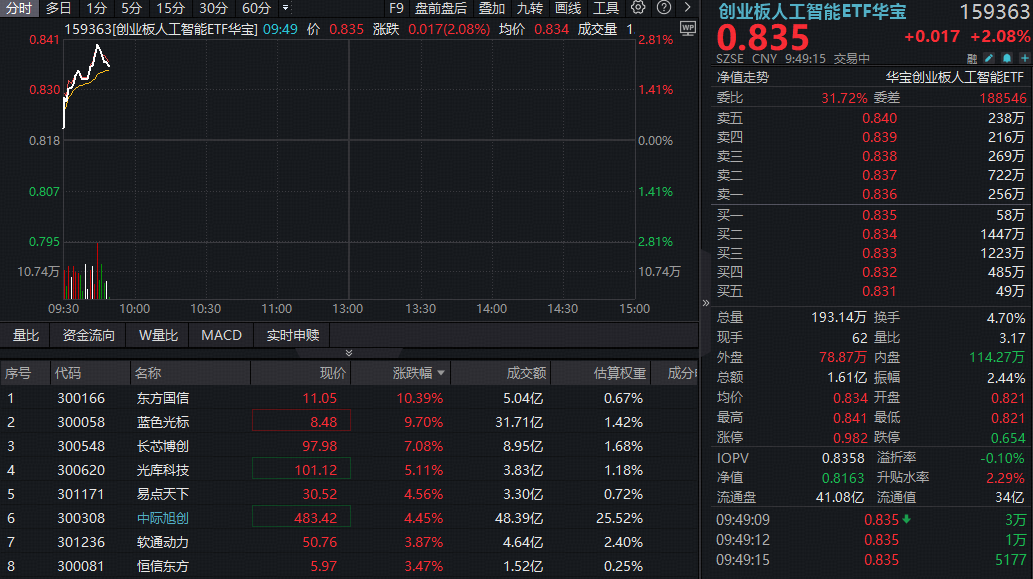The image size is (1033, 579).
Task: Open the 资金流向 fund flow tab
Action: 87,335
